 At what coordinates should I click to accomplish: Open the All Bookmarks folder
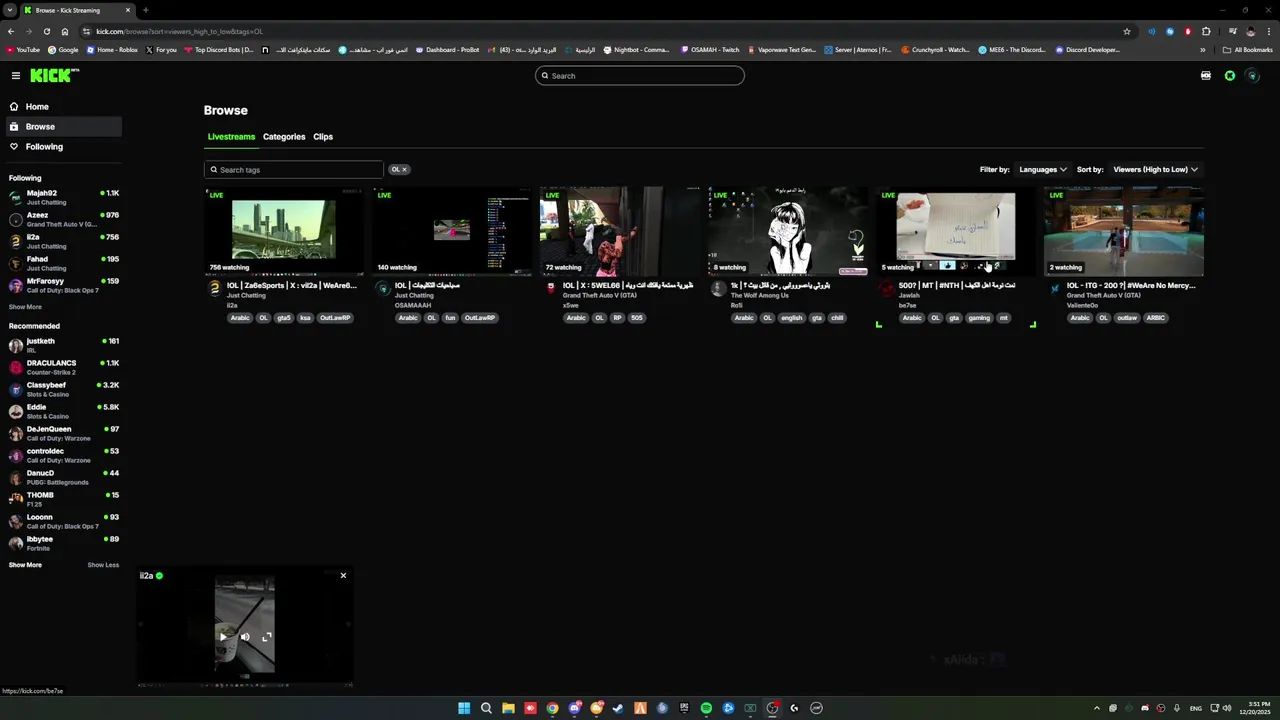pyautogui.click(x=1248, y=50)
